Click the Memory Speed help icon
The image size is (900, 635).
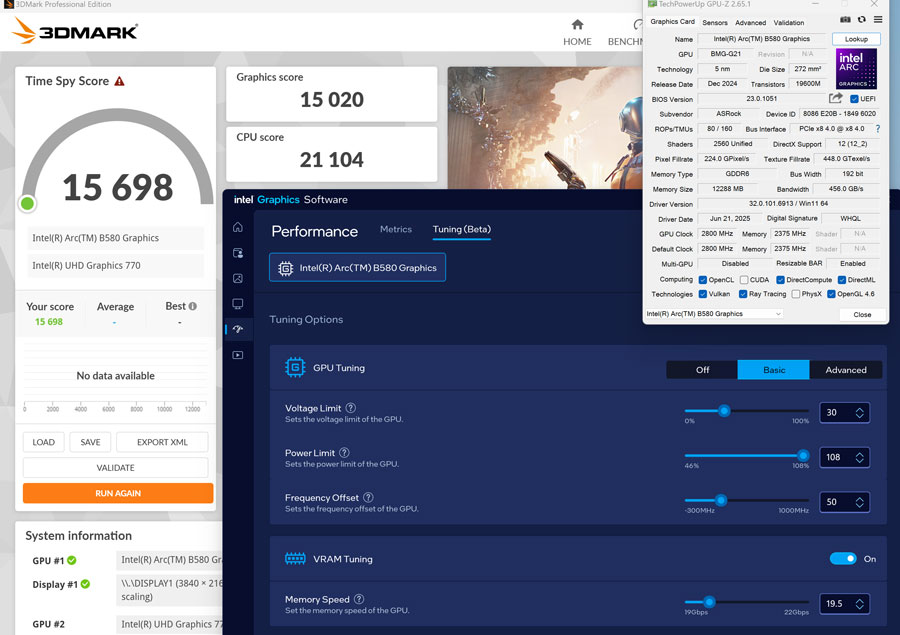coord(359,599)
